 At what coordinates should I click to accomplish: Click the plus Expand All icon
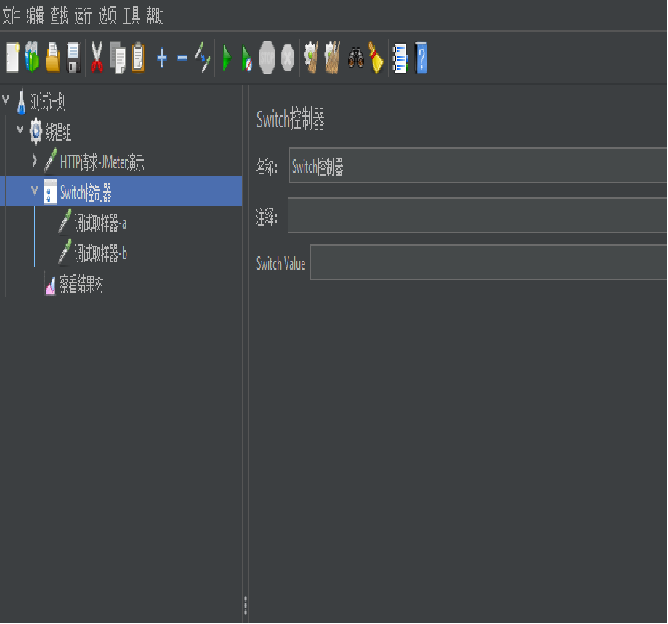161,58
